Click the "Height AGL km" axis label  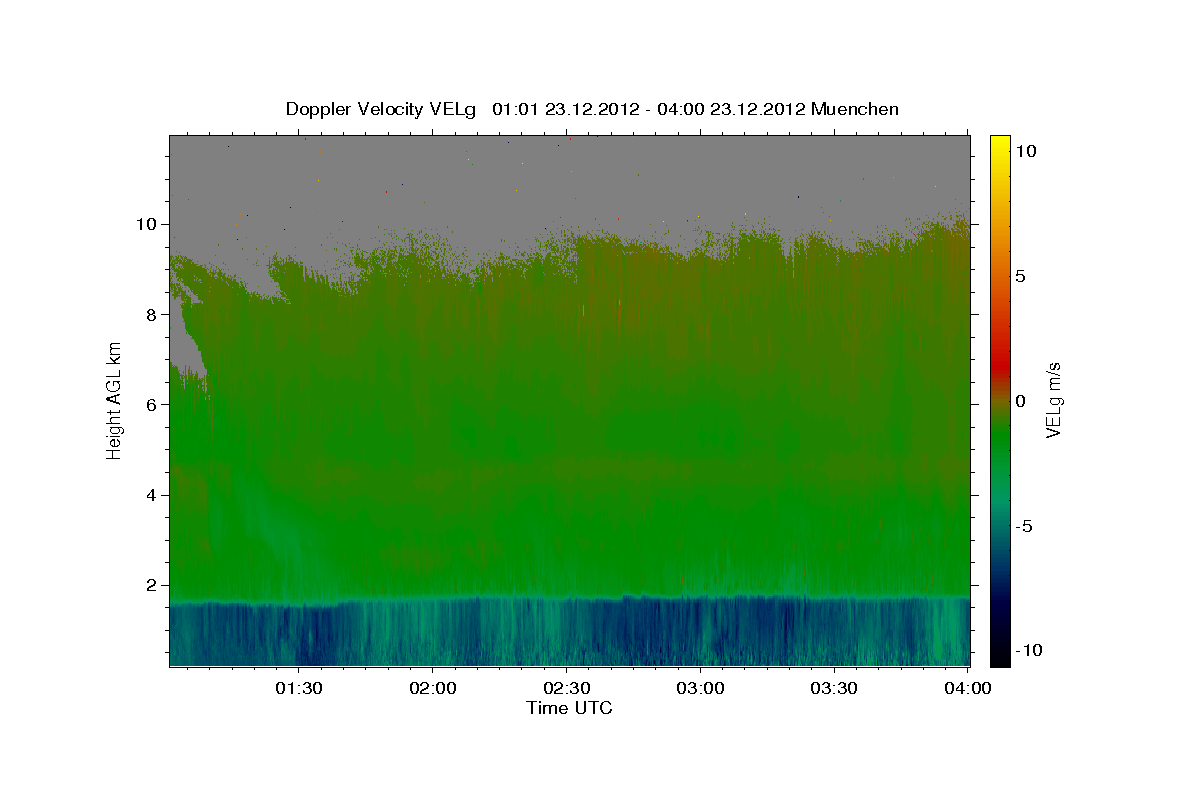tap(115, 400)
